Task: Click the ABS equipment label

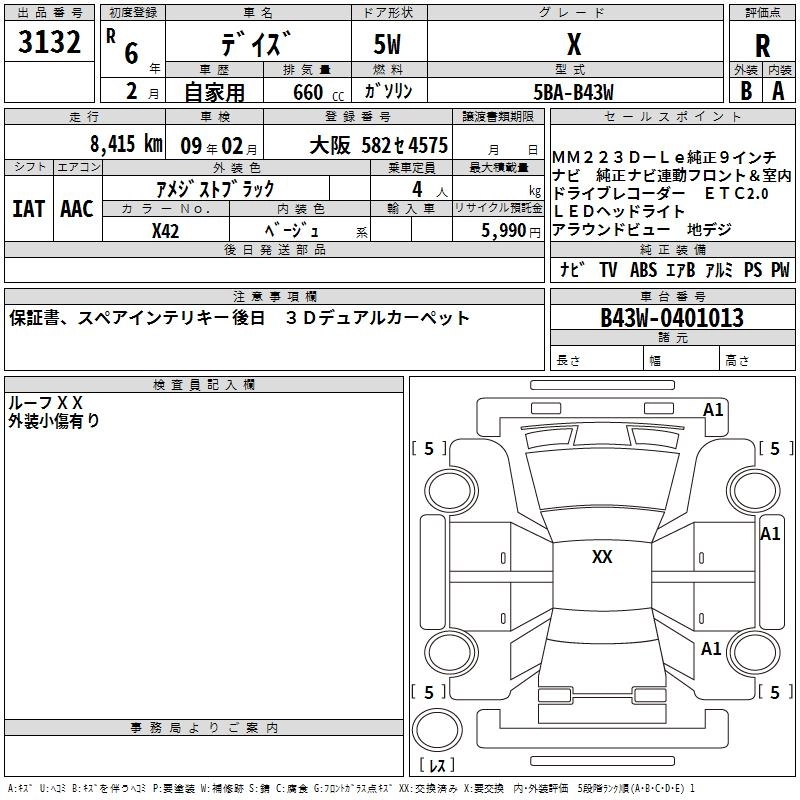Action: pyautogui.click(x=643, y=269)
